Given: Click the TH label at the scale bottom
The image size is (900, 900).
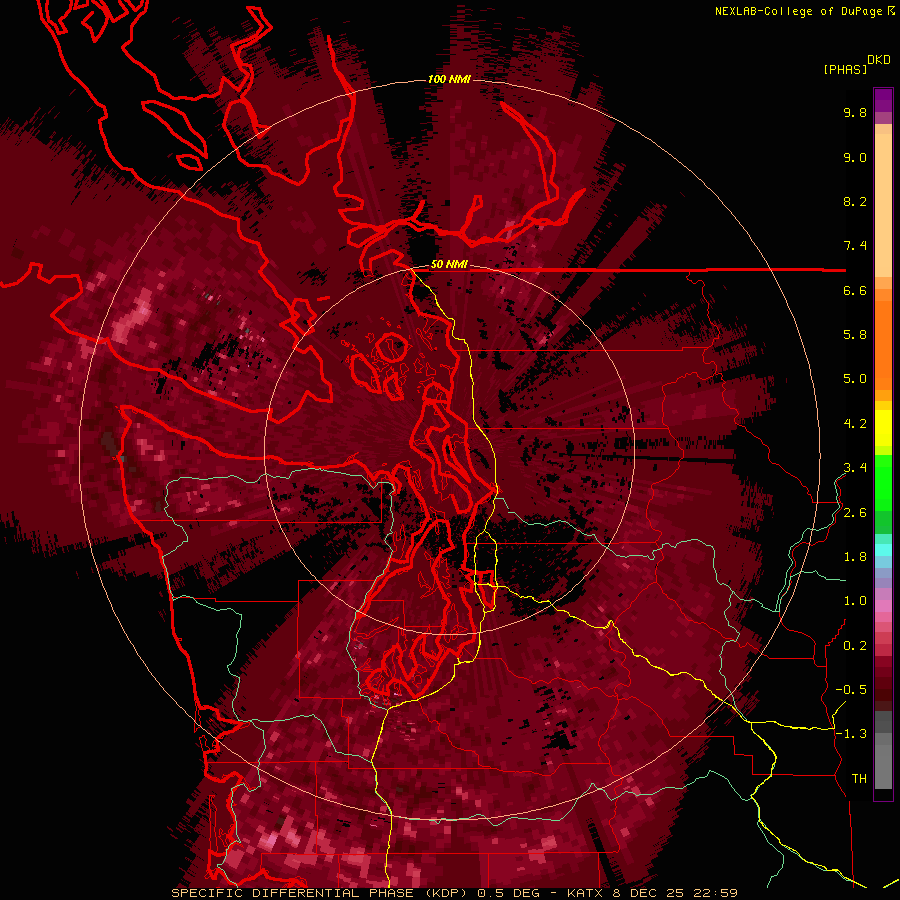Looking at the screenshot, I should coord(859,779).
